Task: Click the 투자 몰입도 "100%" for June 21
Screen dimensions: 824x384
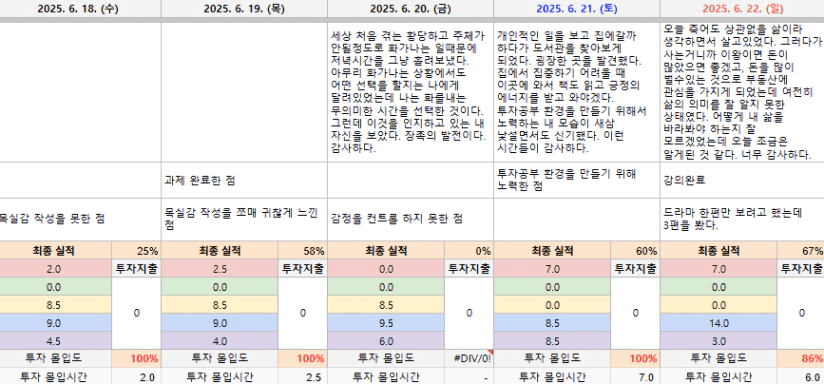Action: [635, 358]
